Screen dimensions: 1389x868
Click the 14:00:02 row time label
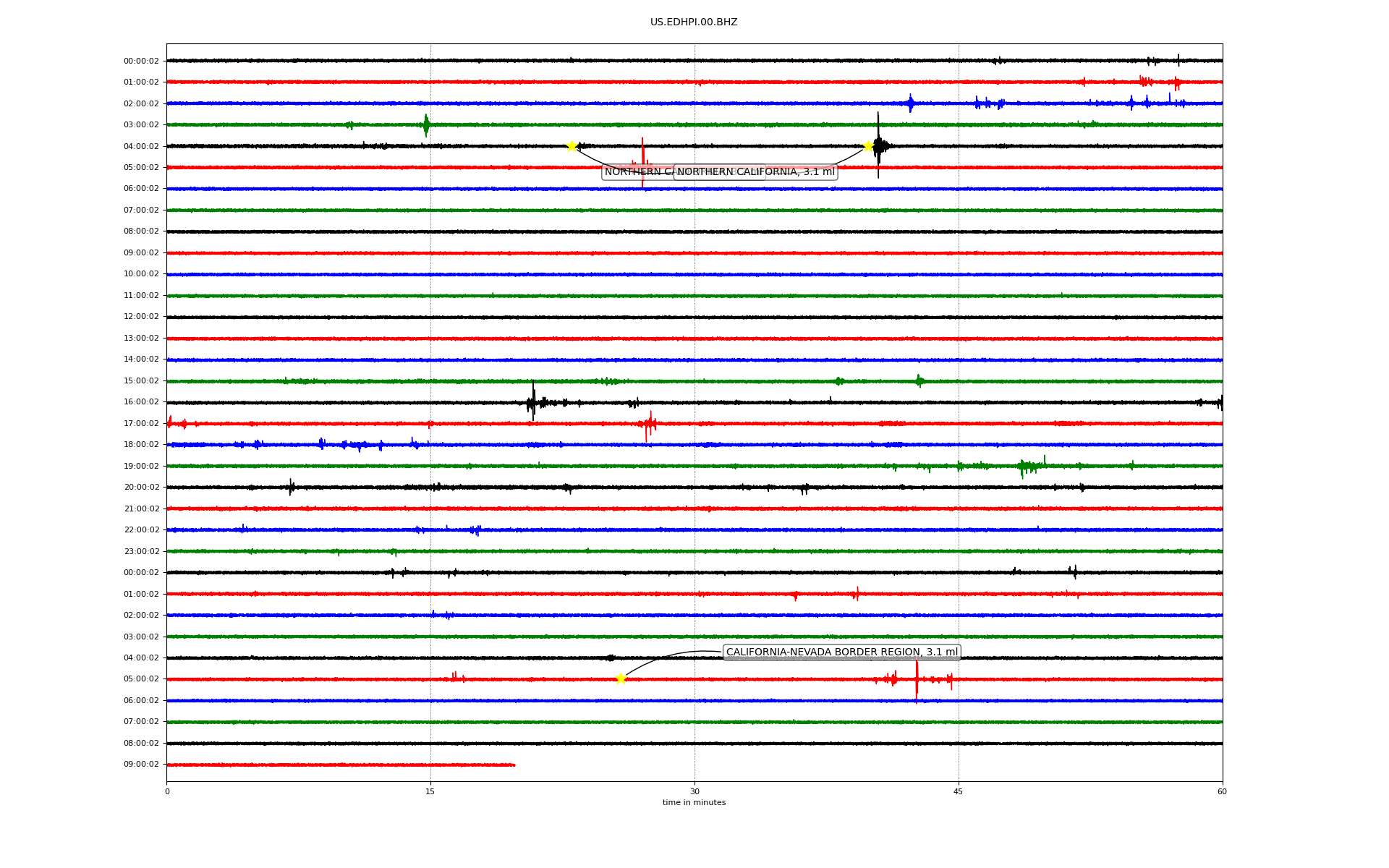tap(141, 359)
